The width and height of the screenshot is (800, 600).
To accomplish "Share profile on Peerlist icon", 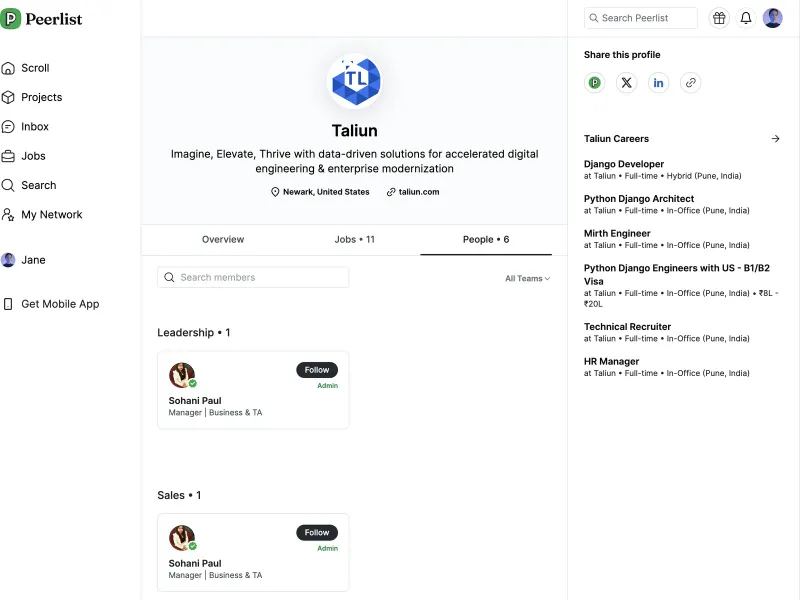I will (594, 83).
